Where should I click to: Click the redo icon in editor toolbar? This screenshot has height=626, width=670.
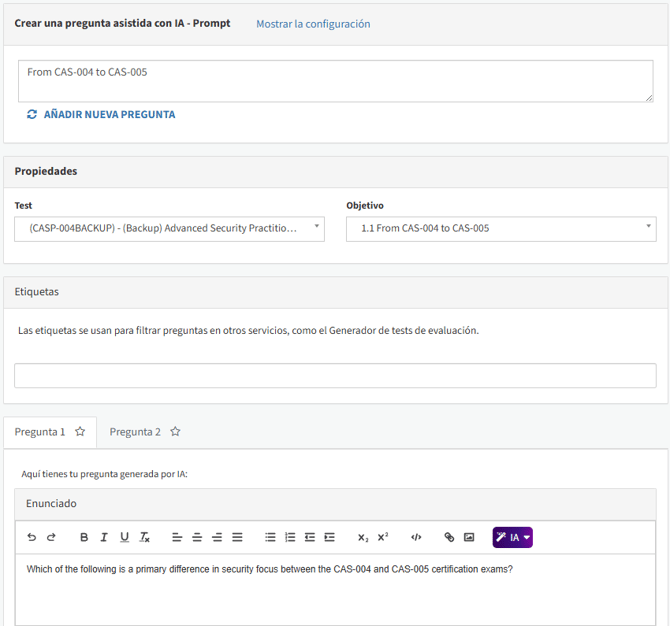[51, 537]
